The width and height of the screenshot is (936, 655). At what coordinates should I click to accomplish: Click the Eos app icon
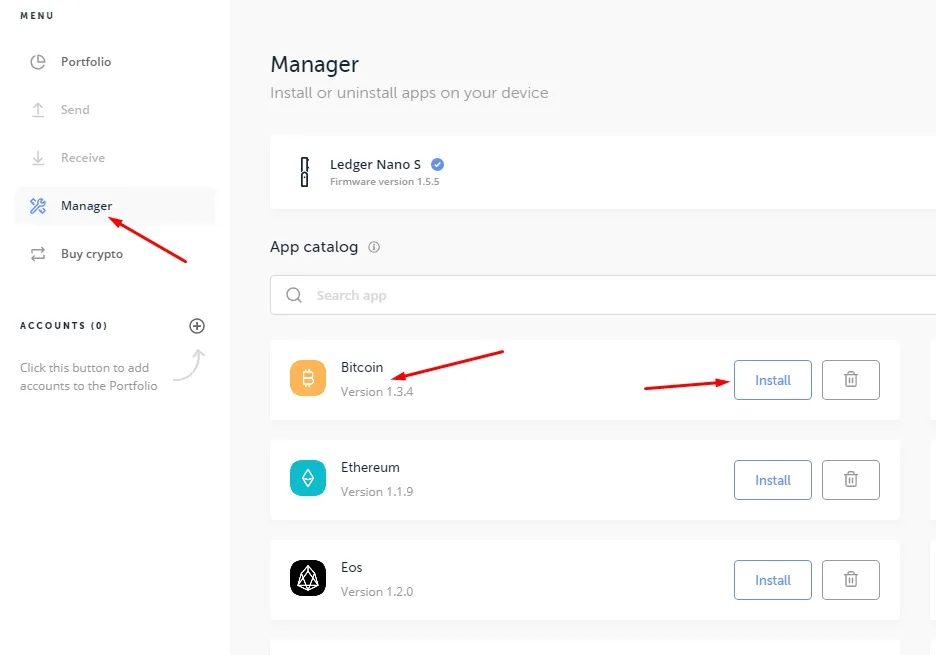coord(308,578)
